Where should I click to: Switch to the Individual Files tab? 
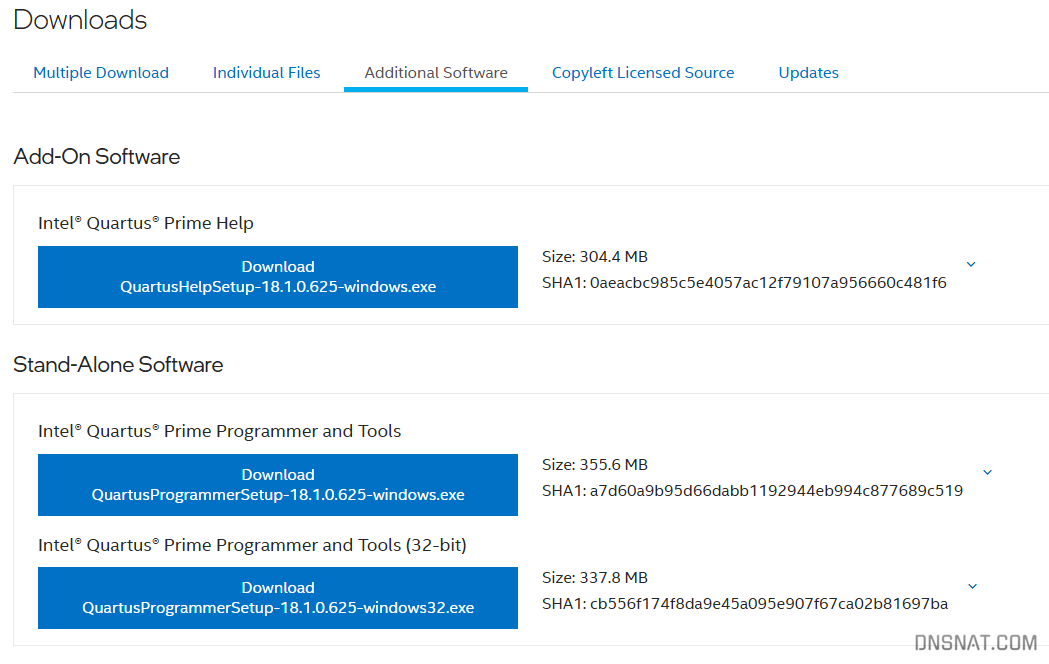pos(266,73)
